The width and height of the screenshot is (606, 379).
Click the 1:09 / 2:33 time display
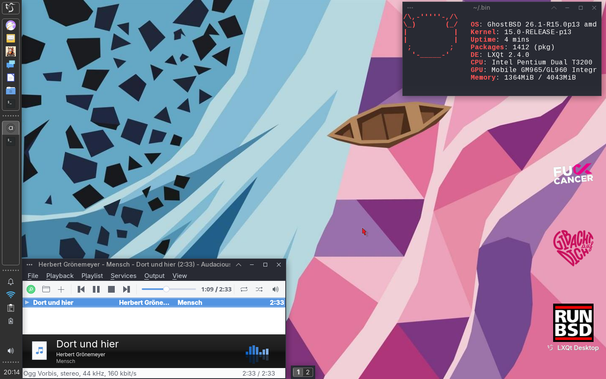(x=216, y=289)
